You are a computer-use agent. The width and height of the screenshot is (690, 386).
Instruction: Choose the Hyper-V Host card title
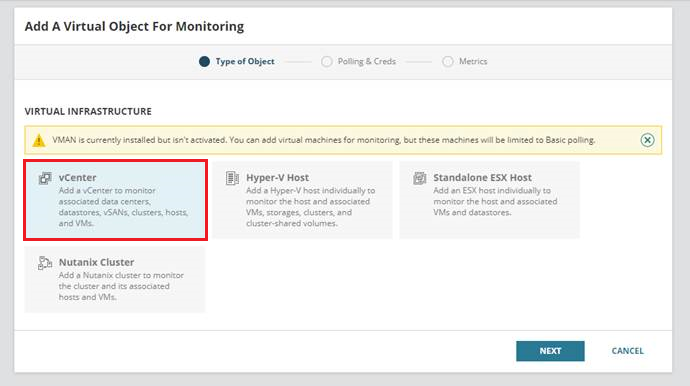277,177
